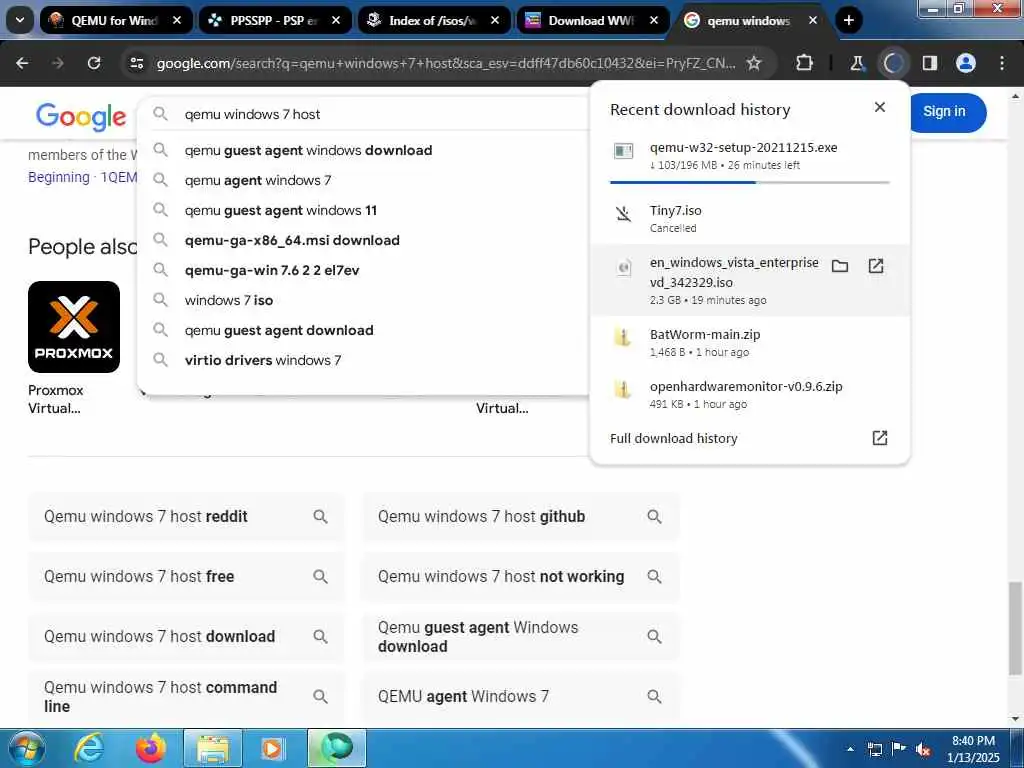Viewport: 1024px width, 768px height.
Task: Switch to the Download WW tab
Action: click(591, 20)
